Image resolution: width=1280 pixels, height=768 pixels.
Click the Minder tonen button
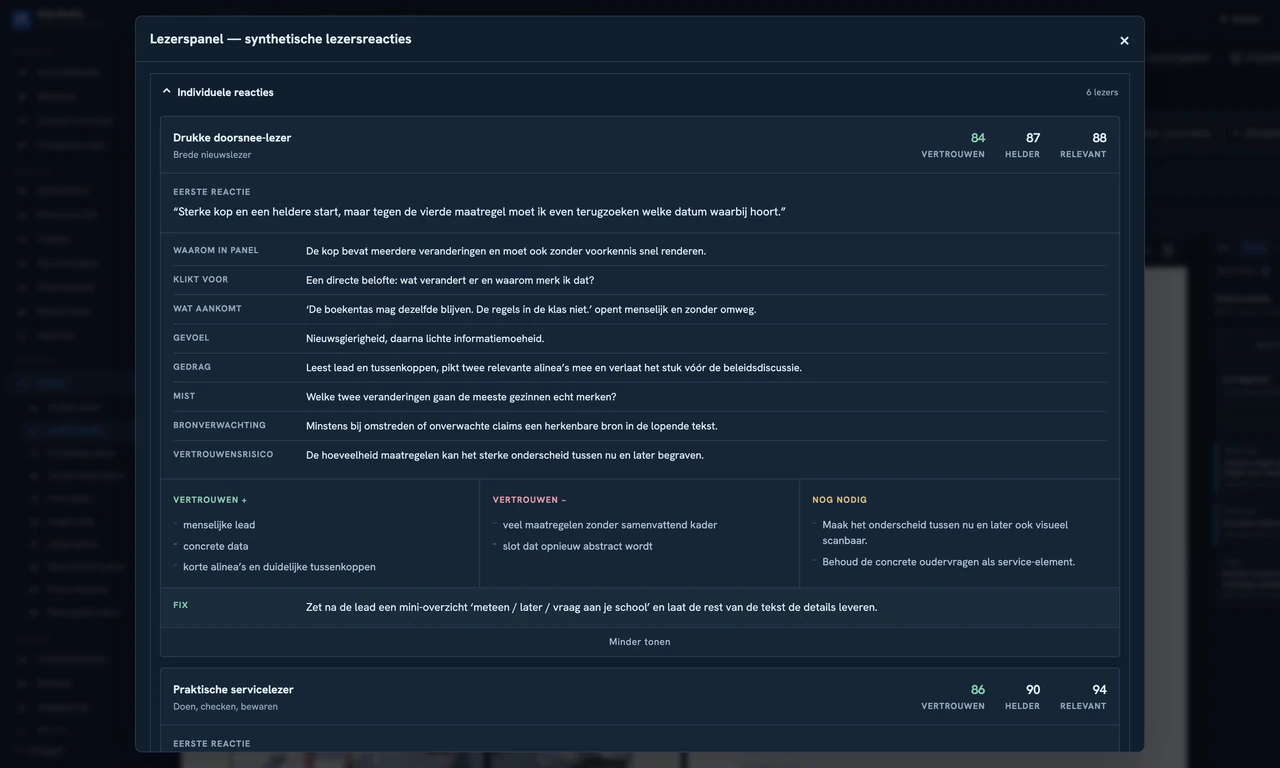pyautogui.click(x=640, y=642)
